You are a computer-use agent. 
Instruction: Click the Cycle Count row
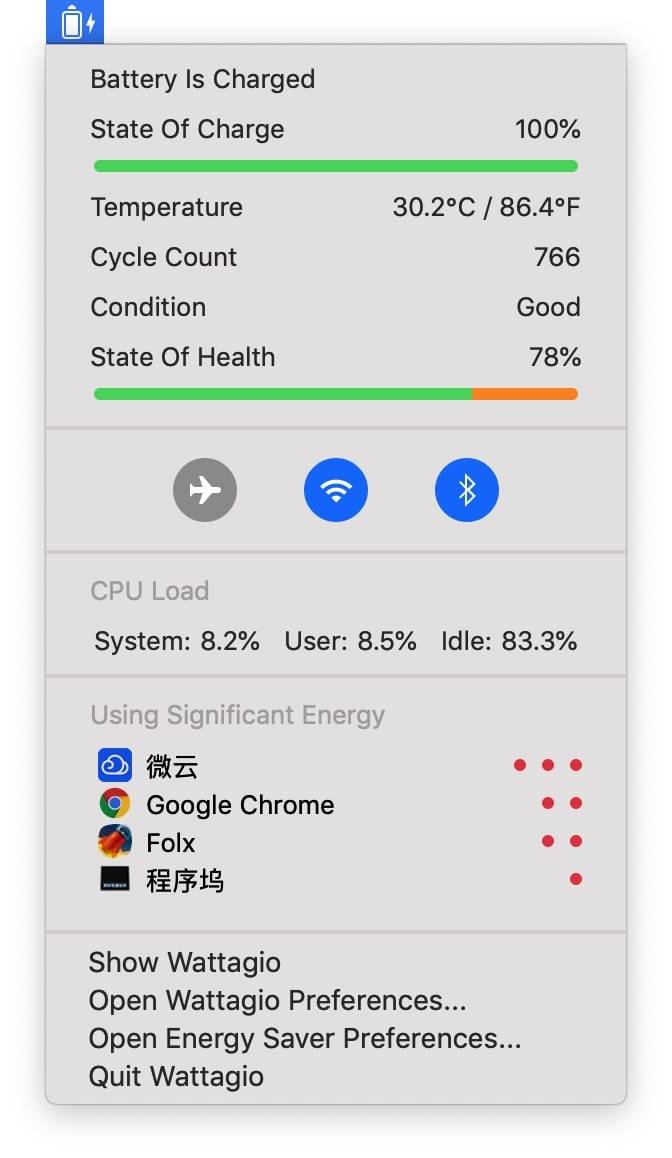[336, 257]
